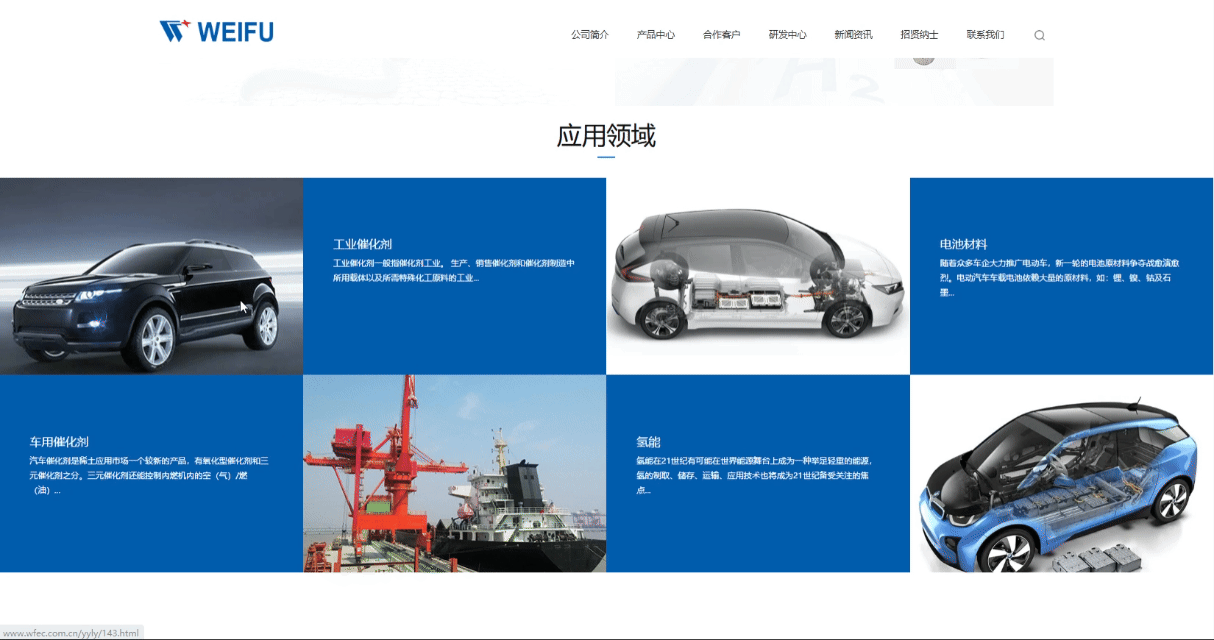Open the search icon in navigation bar
Screen dimensions: 1214x640
pos(1039,34)
